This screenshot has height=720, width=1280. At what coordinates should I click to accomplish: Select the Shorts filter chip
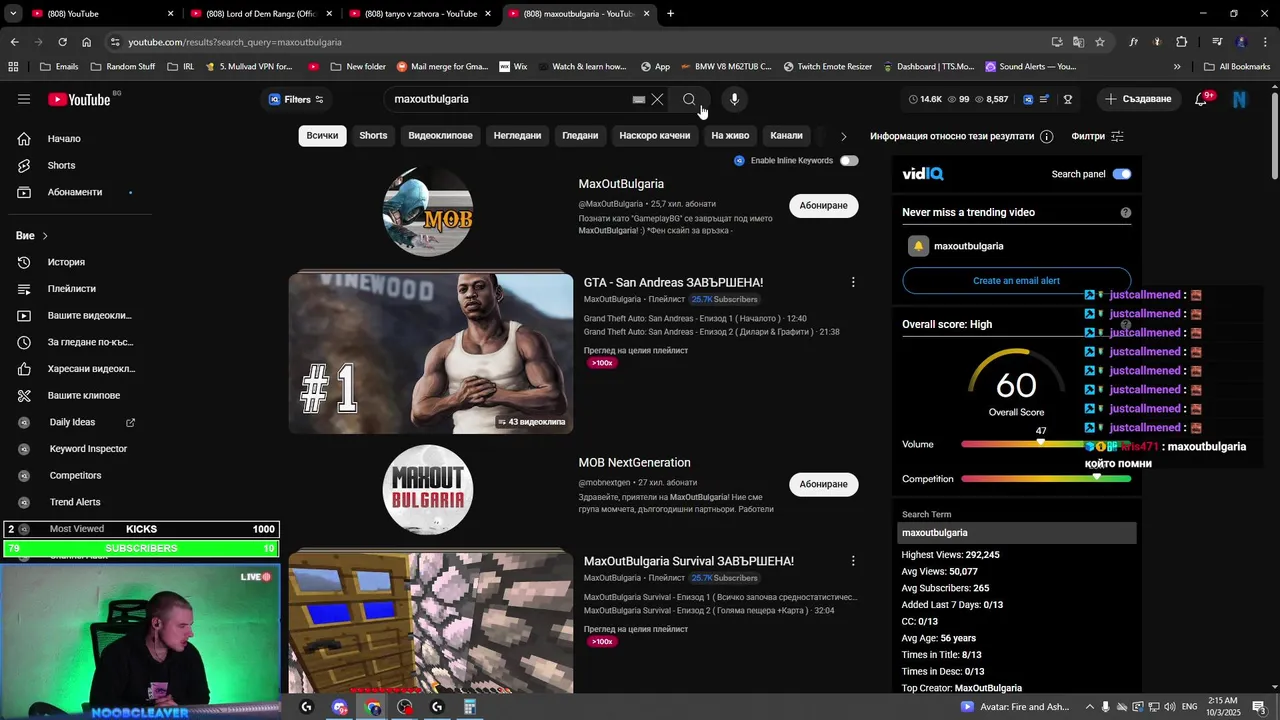point(373,136)
